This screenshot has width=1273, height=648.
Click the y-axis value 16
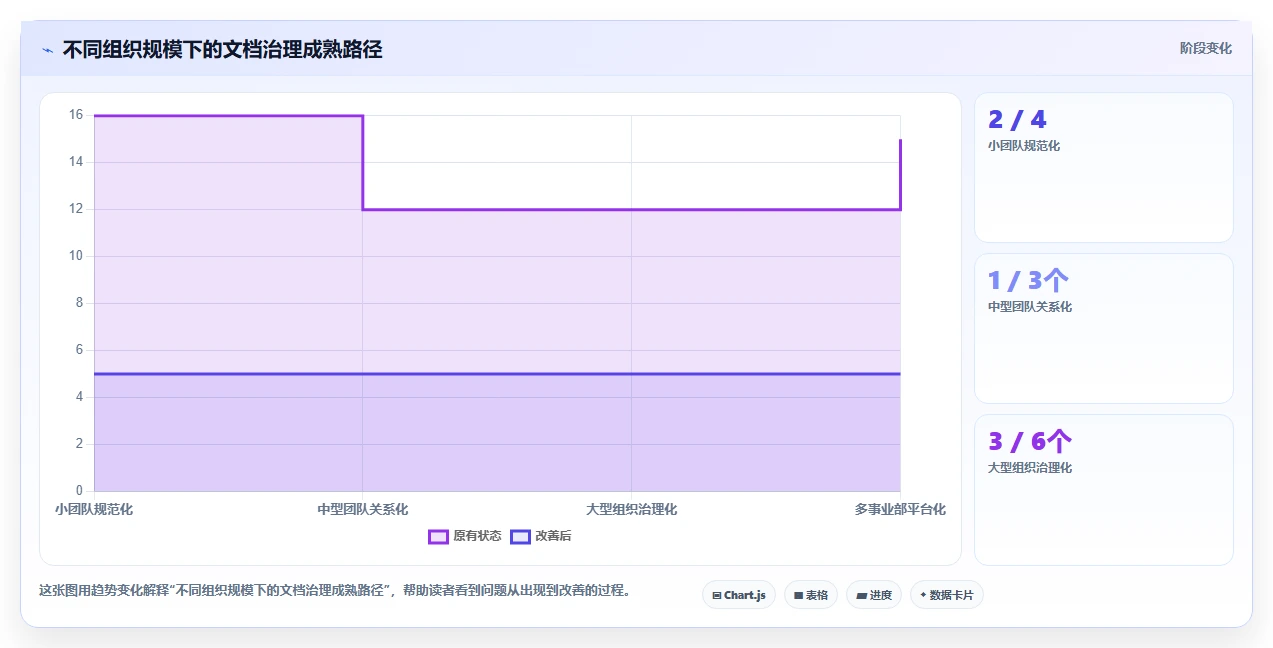click(x=75, y=115)
